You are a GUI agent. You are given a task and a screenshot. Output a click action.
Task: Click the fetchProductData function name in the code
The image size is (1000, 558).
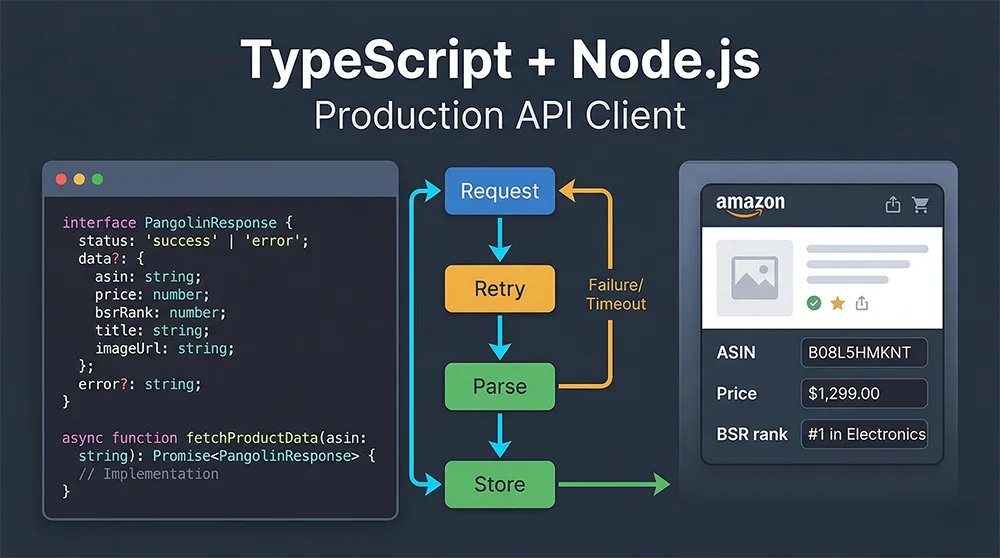click(252, 438)
